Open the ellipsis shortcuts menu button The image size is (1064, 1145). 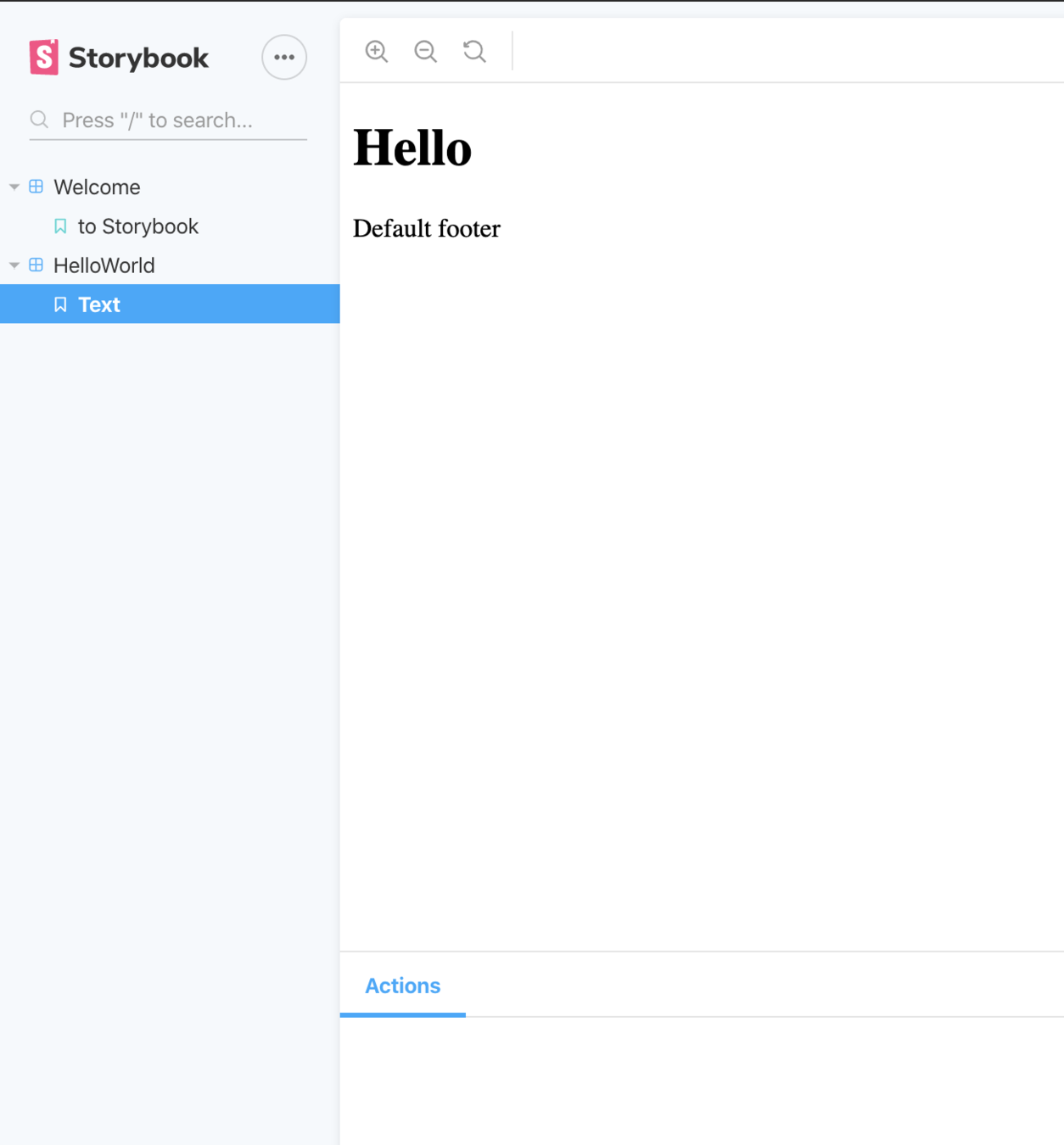tap(284, 58)
